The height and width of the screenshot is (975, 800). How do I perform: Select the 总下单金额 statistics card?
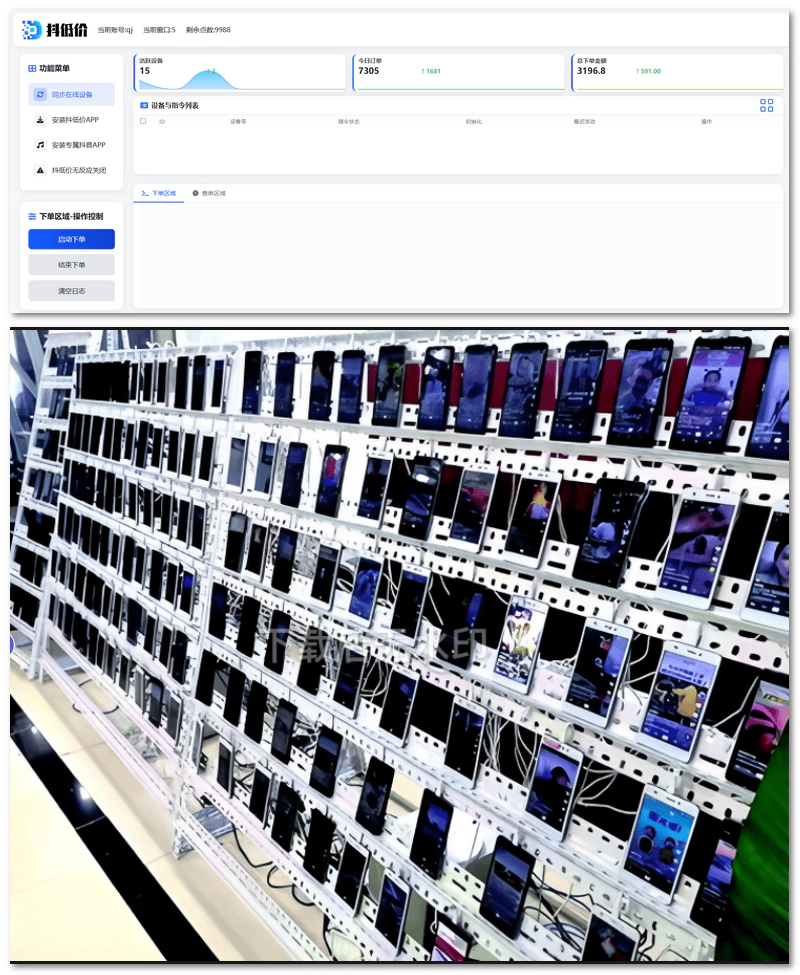click(x=677, y=73)
